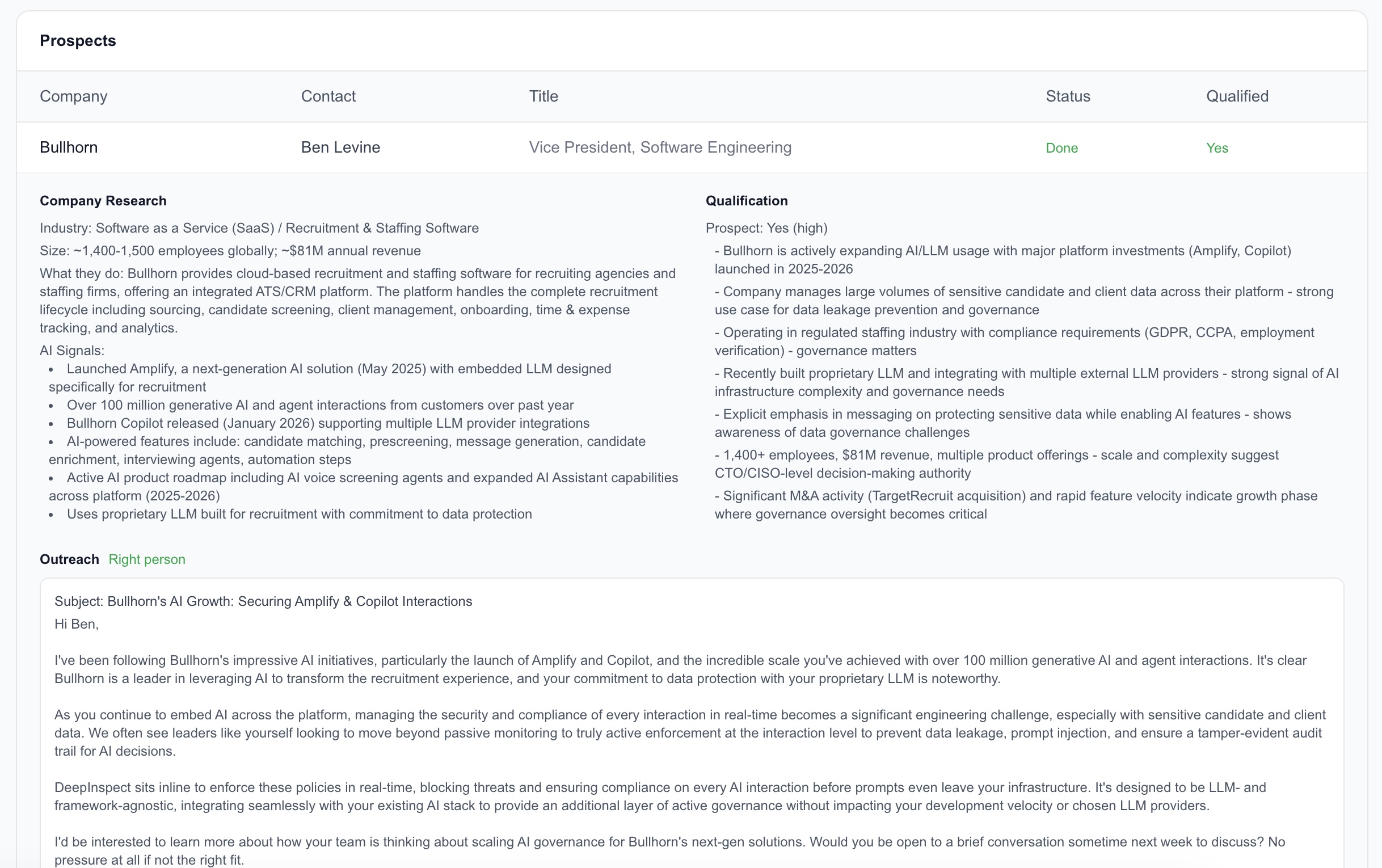Image resolution: width=1382 pixels, height=868 pixels.
Task: Click the Prospects page heading
Action: [x=78, y=40]
